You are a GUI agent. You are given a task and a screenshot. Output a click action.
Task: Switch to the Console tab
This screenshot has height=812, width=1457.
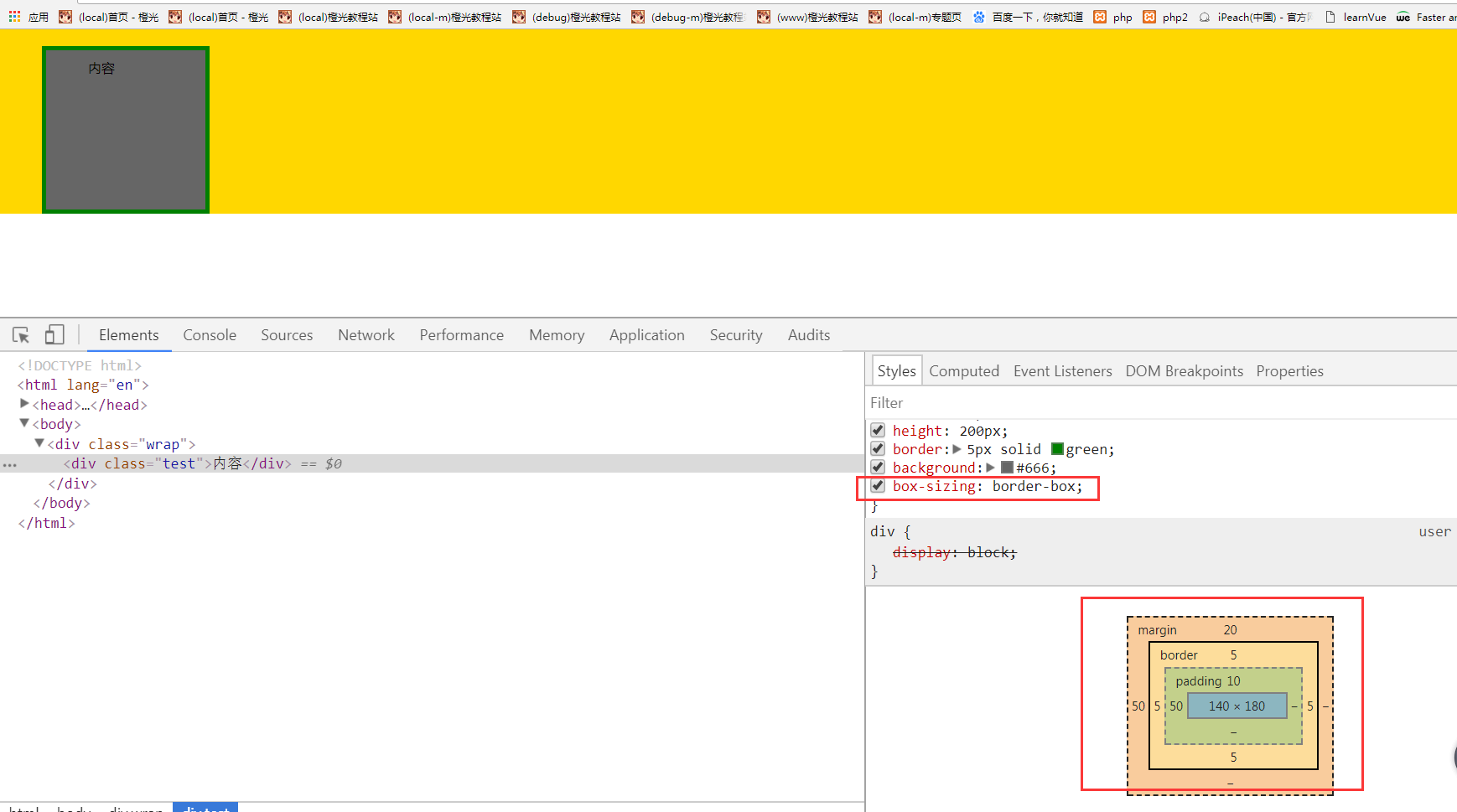[210, 335]
